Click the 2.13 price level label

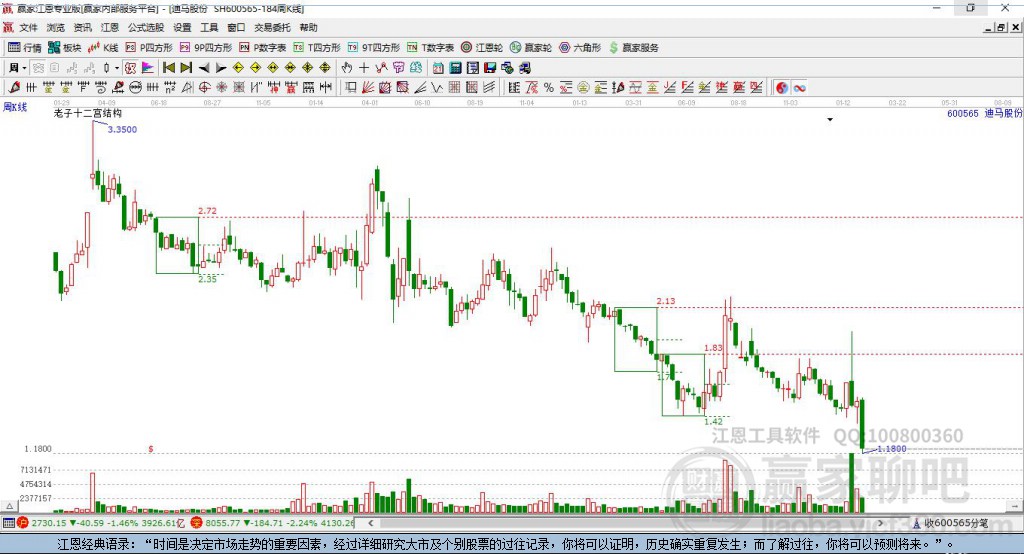[666, 301]
